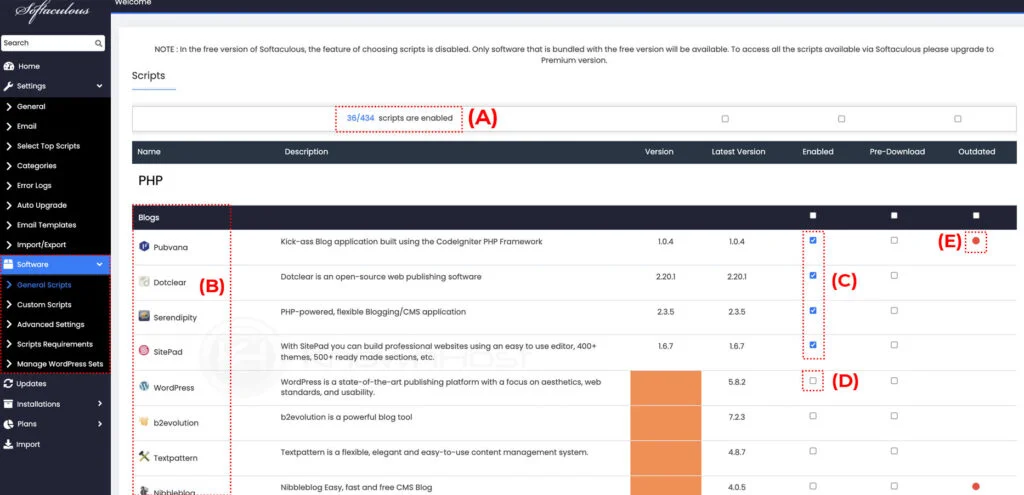Expand the Plans submenu arrow
1024x495 pixels.
tap(100, 424)
